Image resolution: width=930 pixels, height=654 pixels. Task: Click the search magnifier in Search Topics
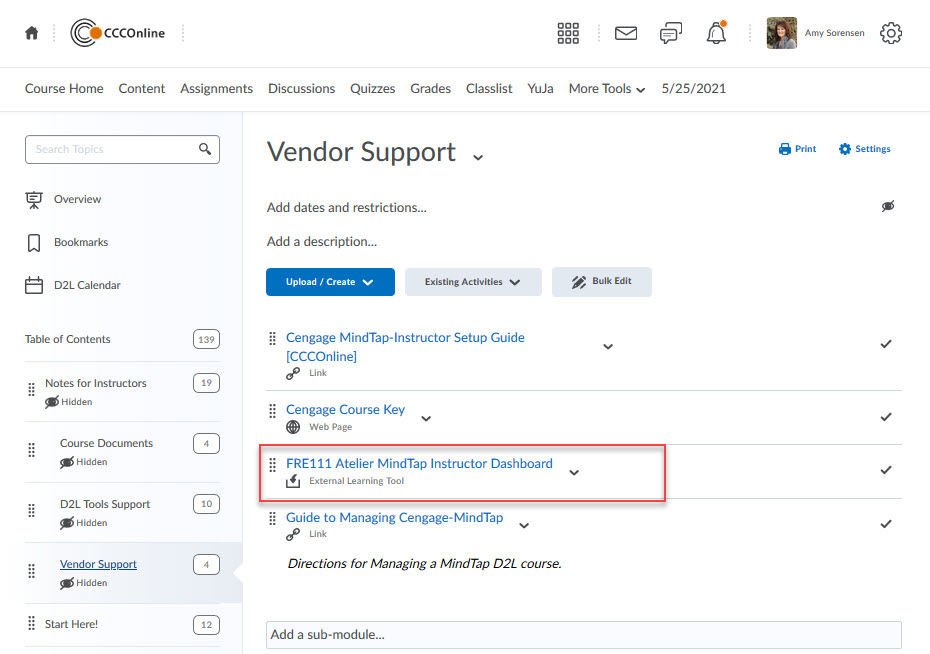coord(205,149)
